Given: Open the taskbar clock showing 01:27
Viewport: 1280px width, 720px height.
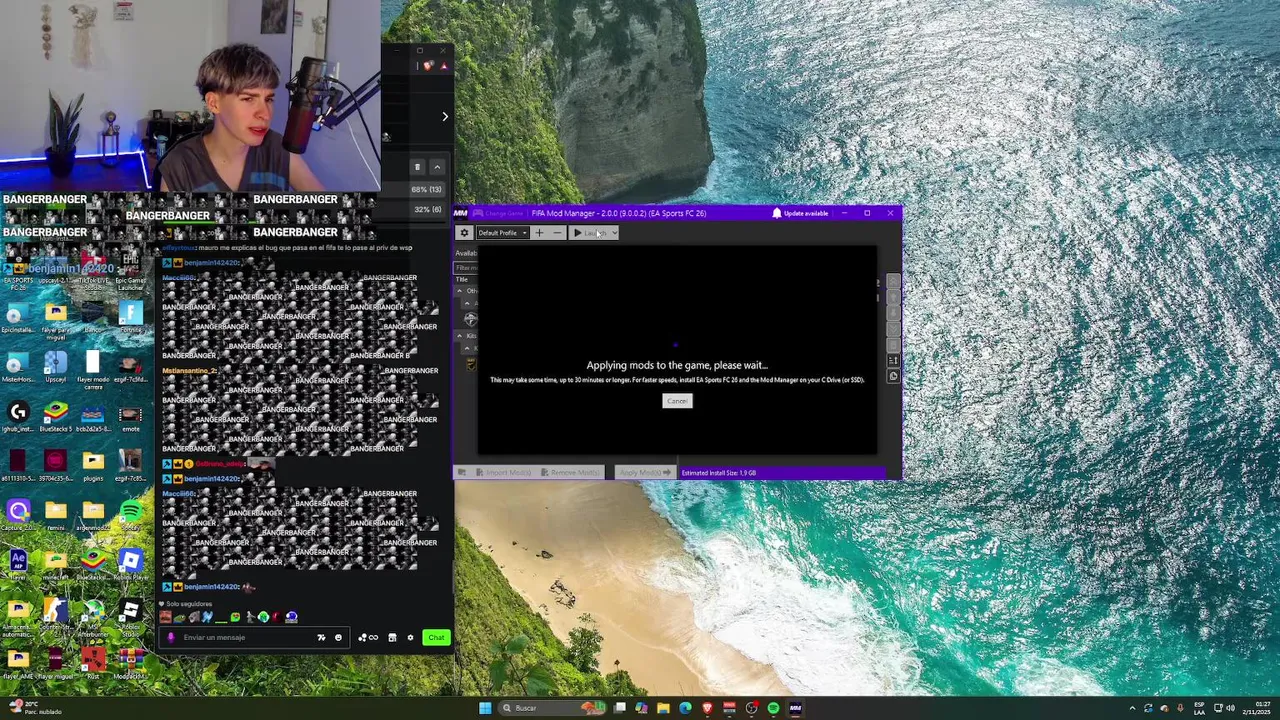Looking at the screenshot, I should click(x=1256, y=708).
